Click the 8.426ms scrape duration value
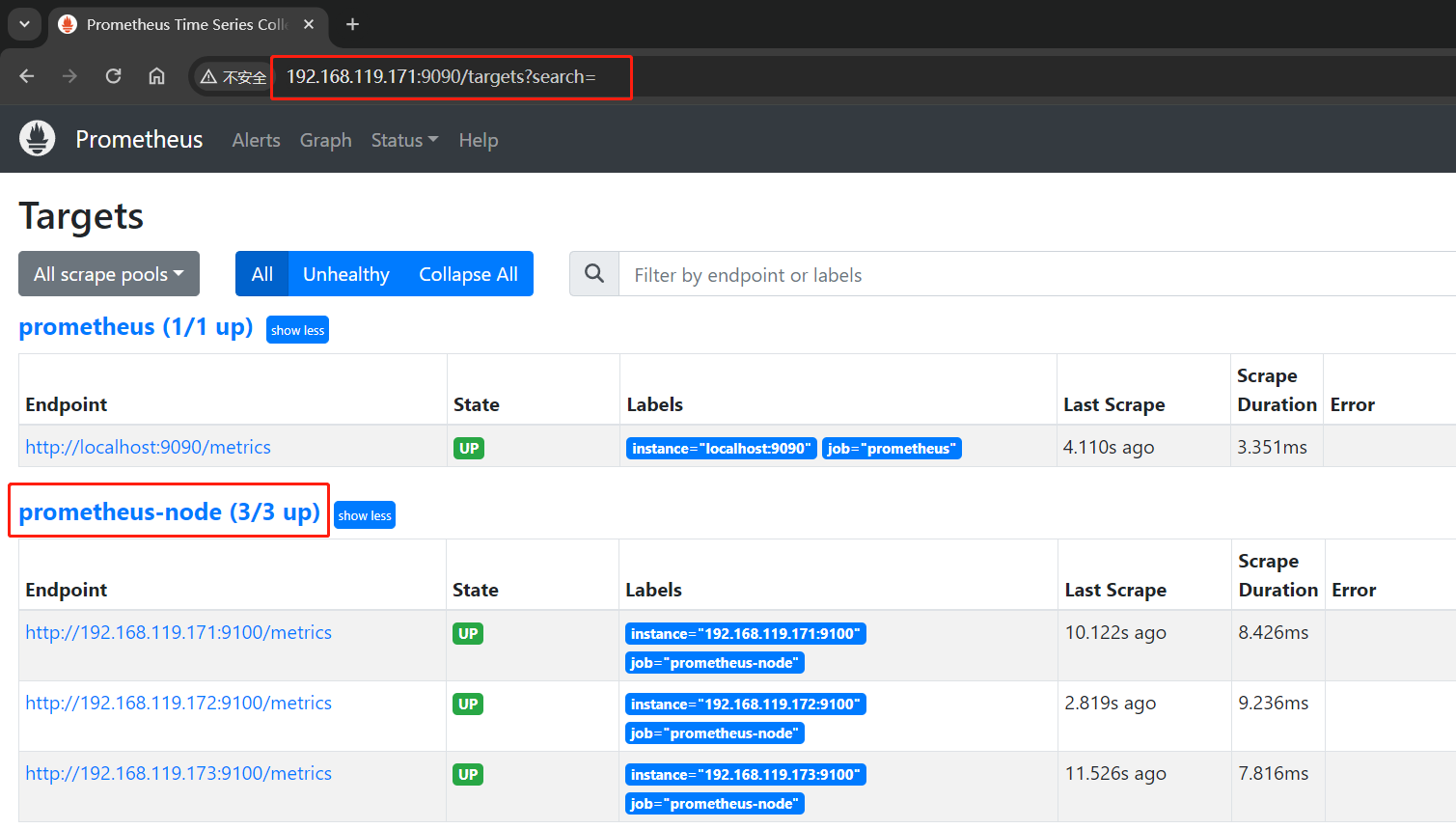This screenshot has width=1456, height=829. pyautogui.click(x=1274, y=632)
